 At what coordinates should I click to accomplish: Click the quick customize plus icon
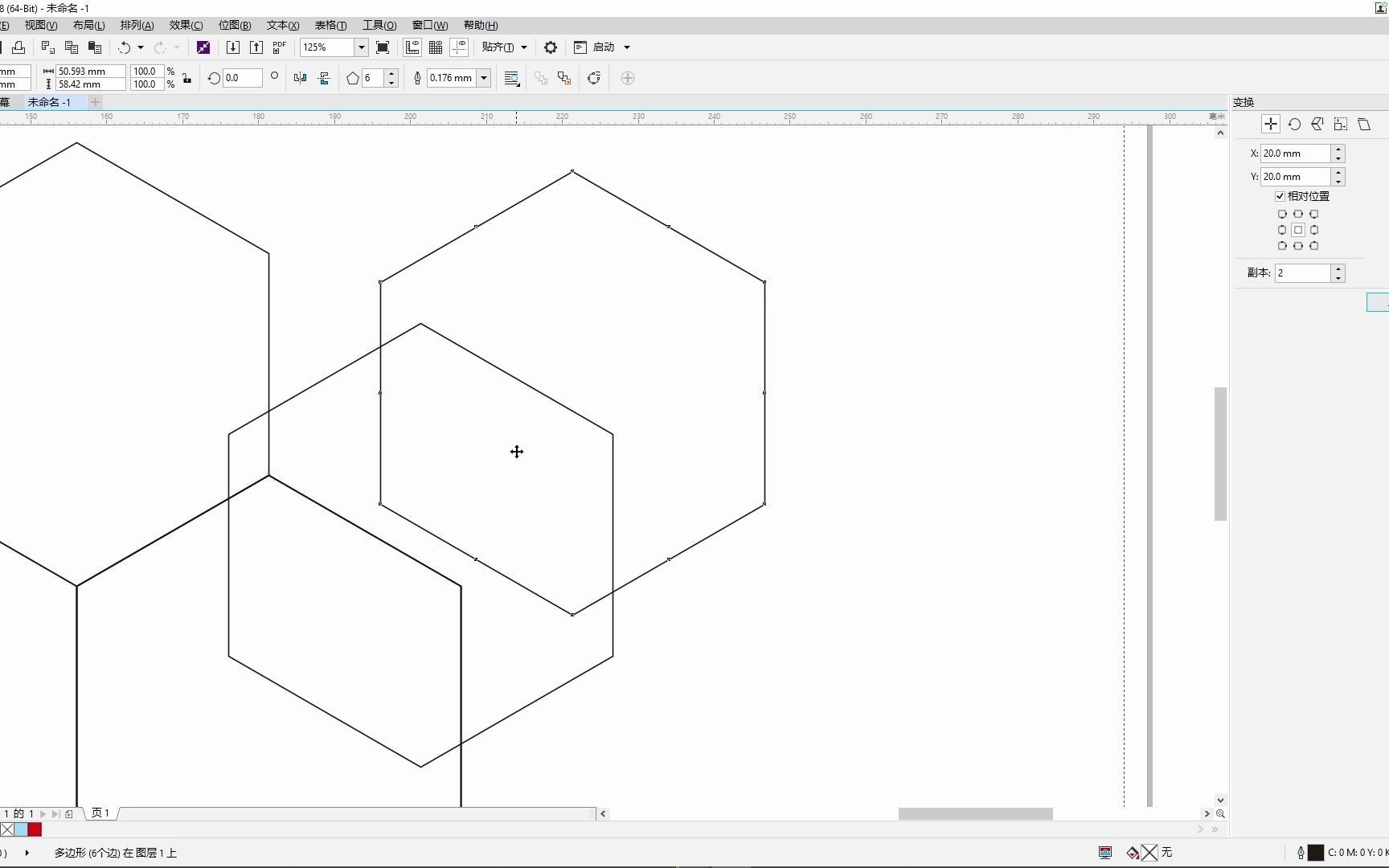click(x=628, y=78)
